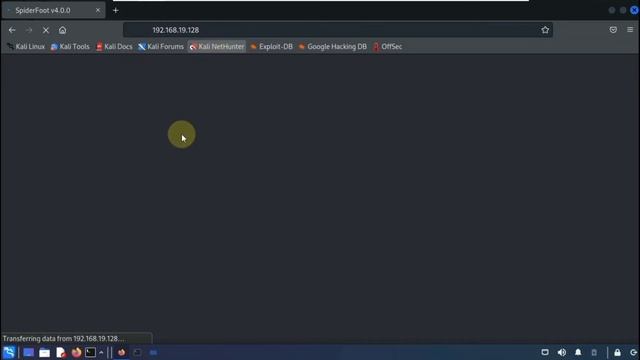
Task: Open the OffSec bookmark
Action: (387, 47)
